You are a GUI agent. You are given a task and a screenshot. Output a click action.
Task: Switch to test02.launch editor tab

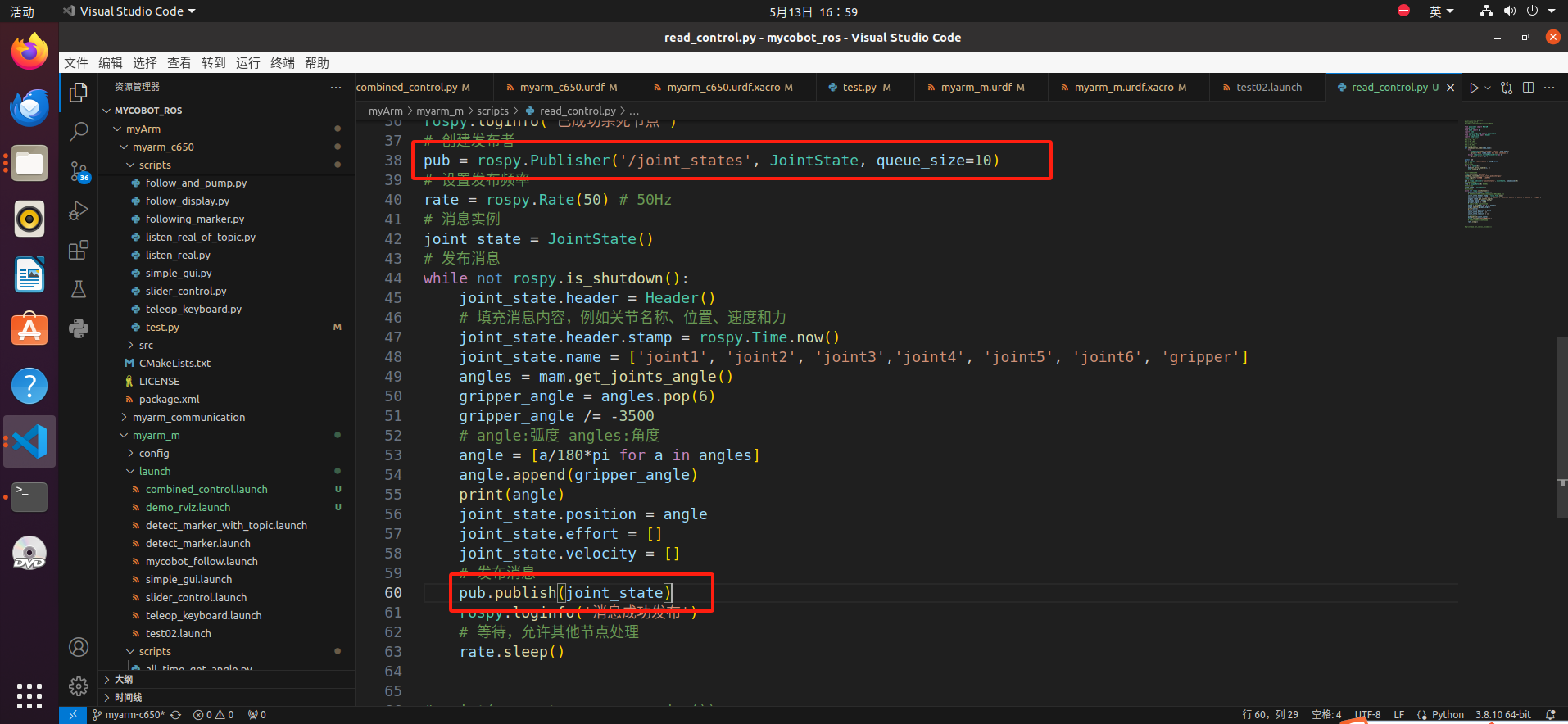click(1267, 88)
